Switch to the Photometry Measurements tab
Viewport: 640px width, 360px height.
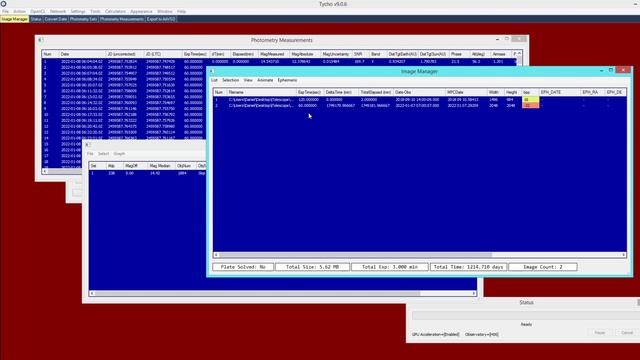(x=122, y=19)
